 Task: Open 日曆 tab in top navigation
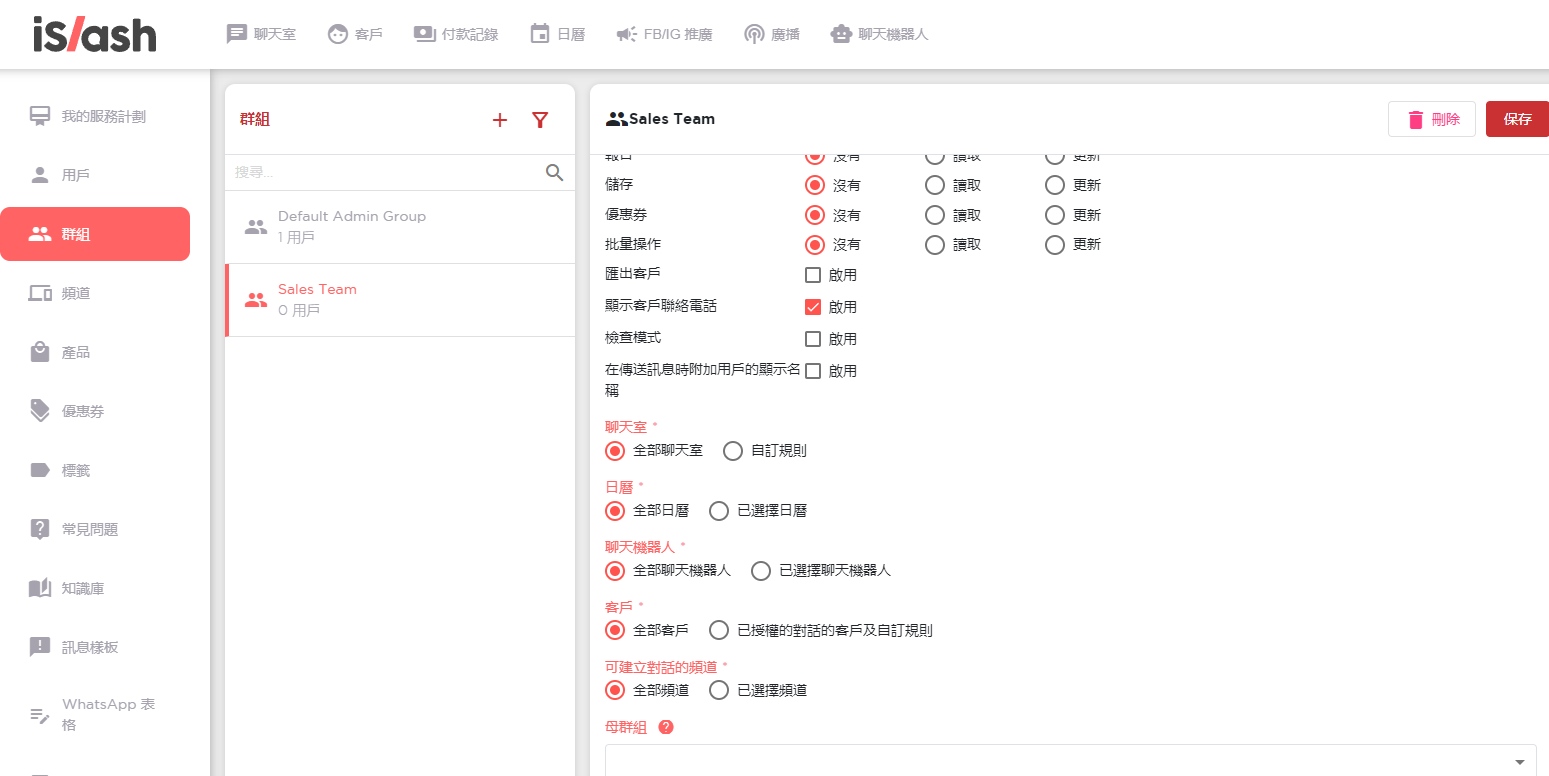point(558,34)
